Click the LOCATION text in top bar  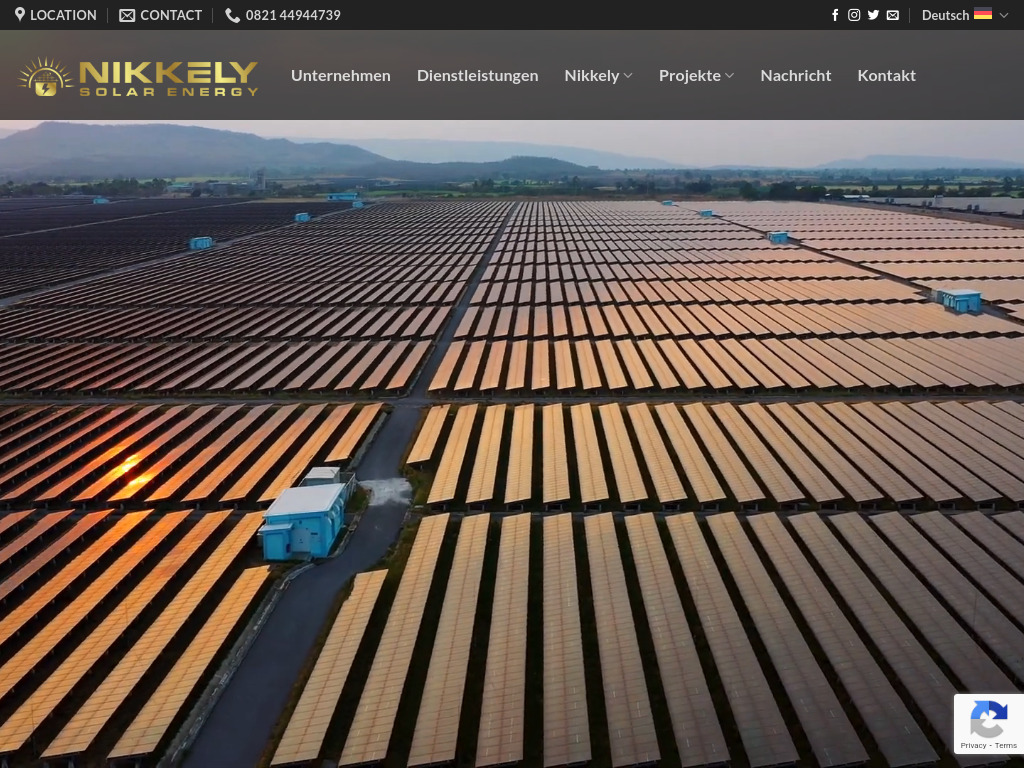click(63, 15)
